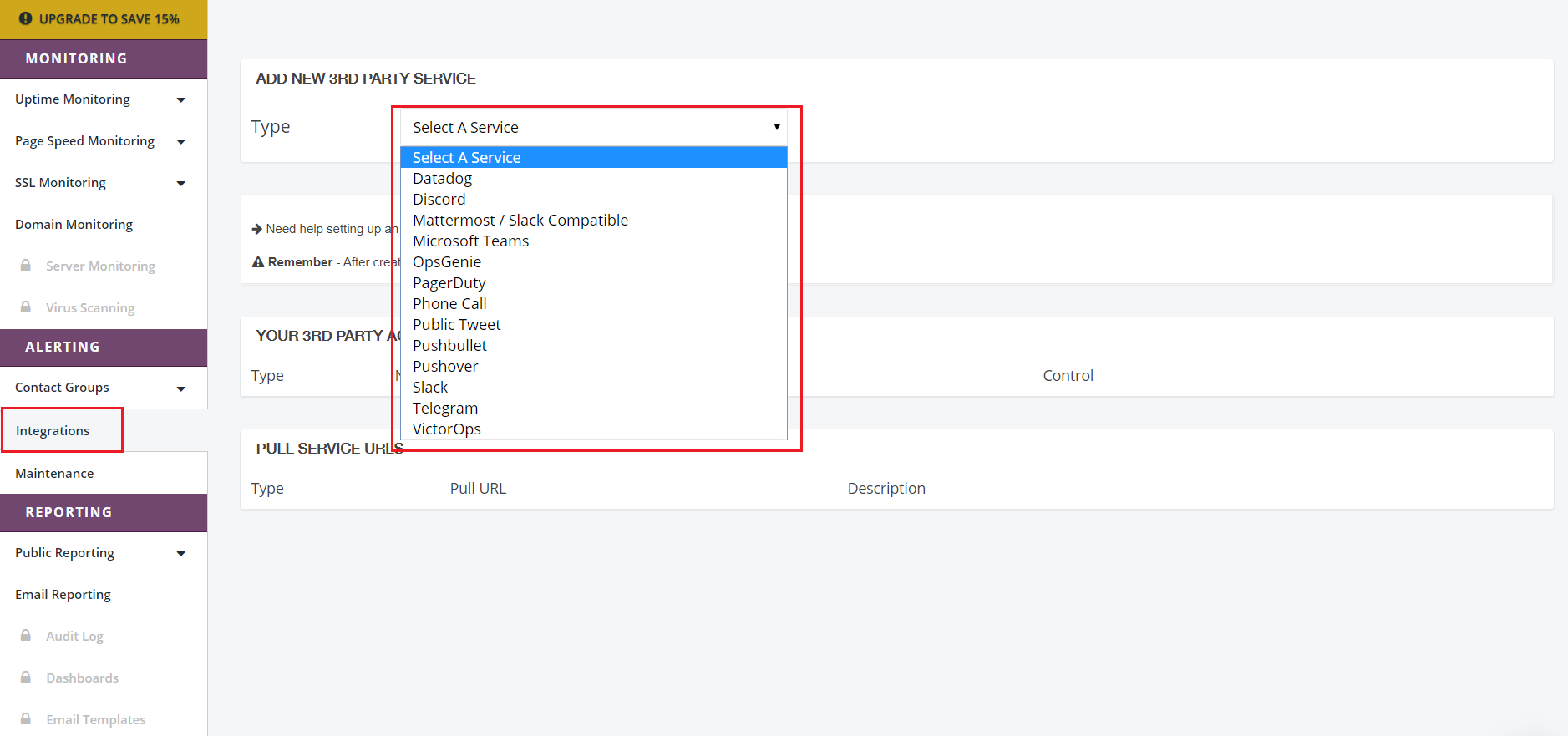Click the Control column header

(1068, 376)
